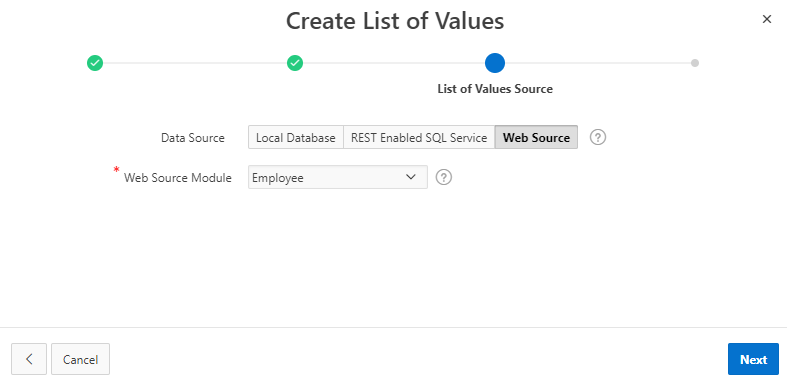Go to the first completed wizard step checkmark
Viewport: 787px width, 383px height.
95,63
